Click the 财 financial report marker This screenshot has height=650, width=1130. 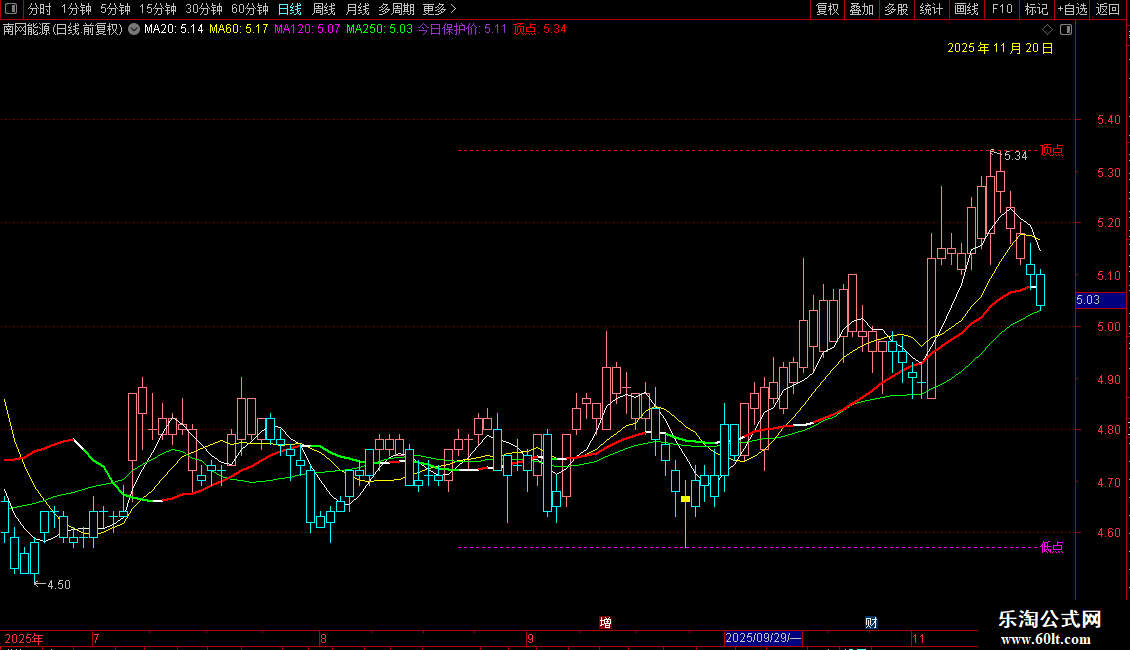pyautogui.click(x=871, y=622)
